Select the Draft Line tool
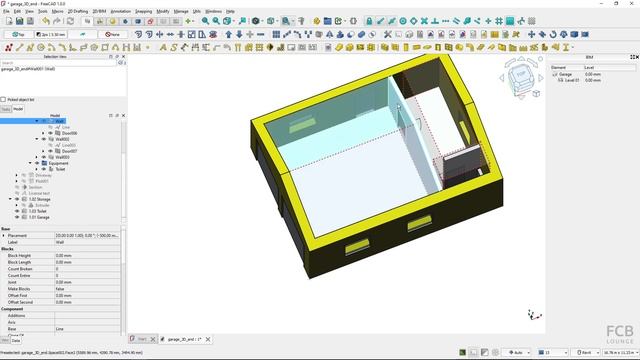640x360 pixels. point(19,48)
